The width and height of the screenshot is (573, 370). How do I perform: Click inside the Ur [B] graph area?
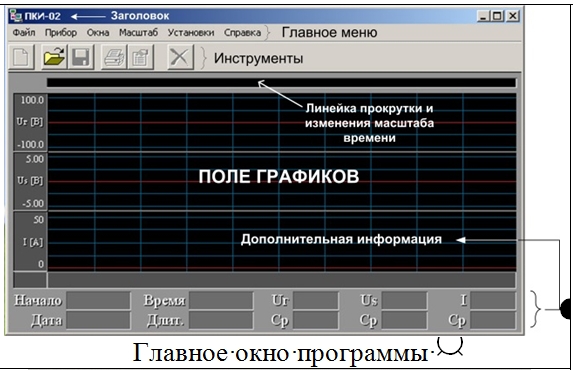tap(282, 122)
